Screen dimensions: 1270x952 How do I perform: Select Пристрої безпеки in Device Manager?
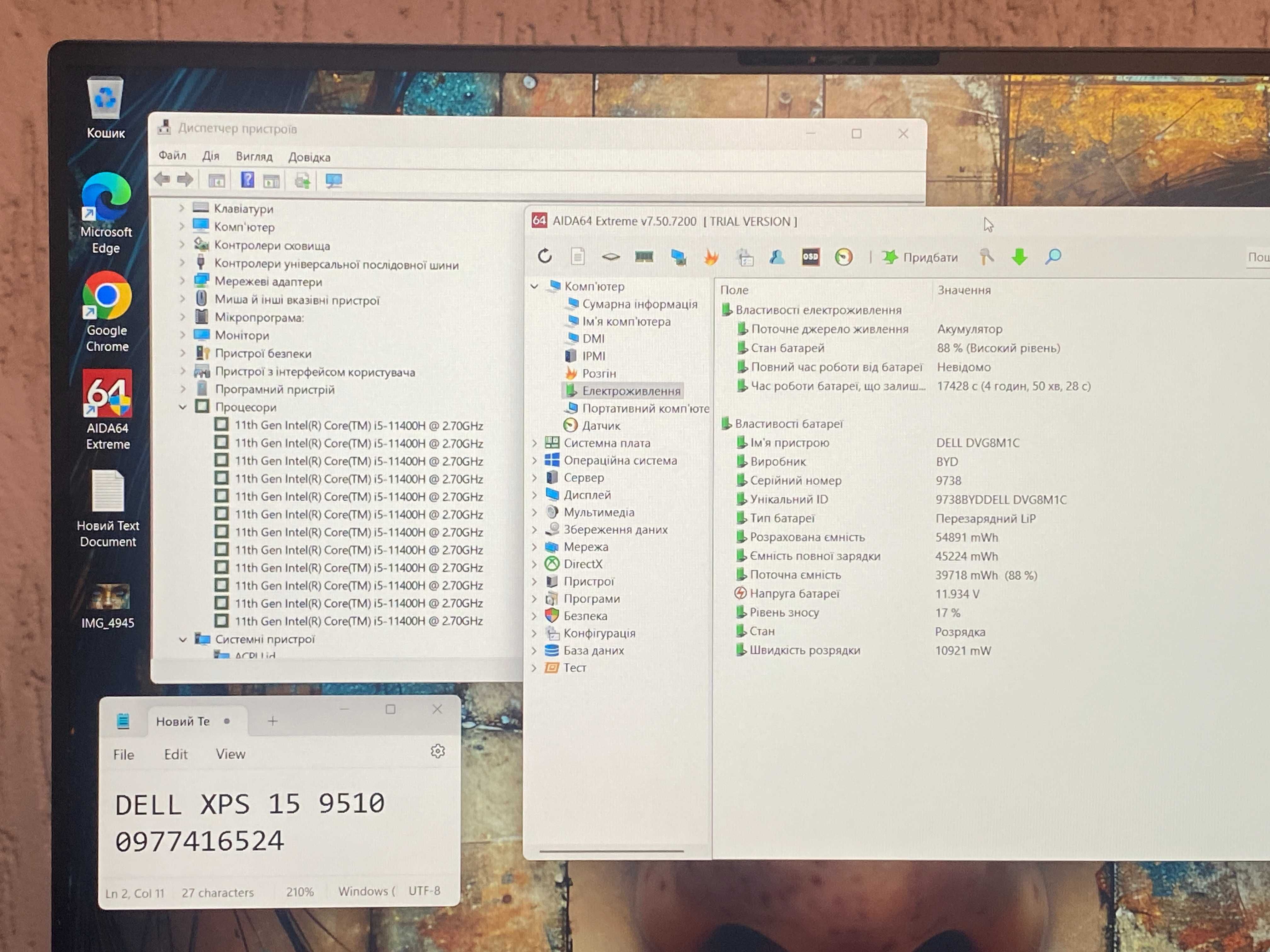(263, 354)
